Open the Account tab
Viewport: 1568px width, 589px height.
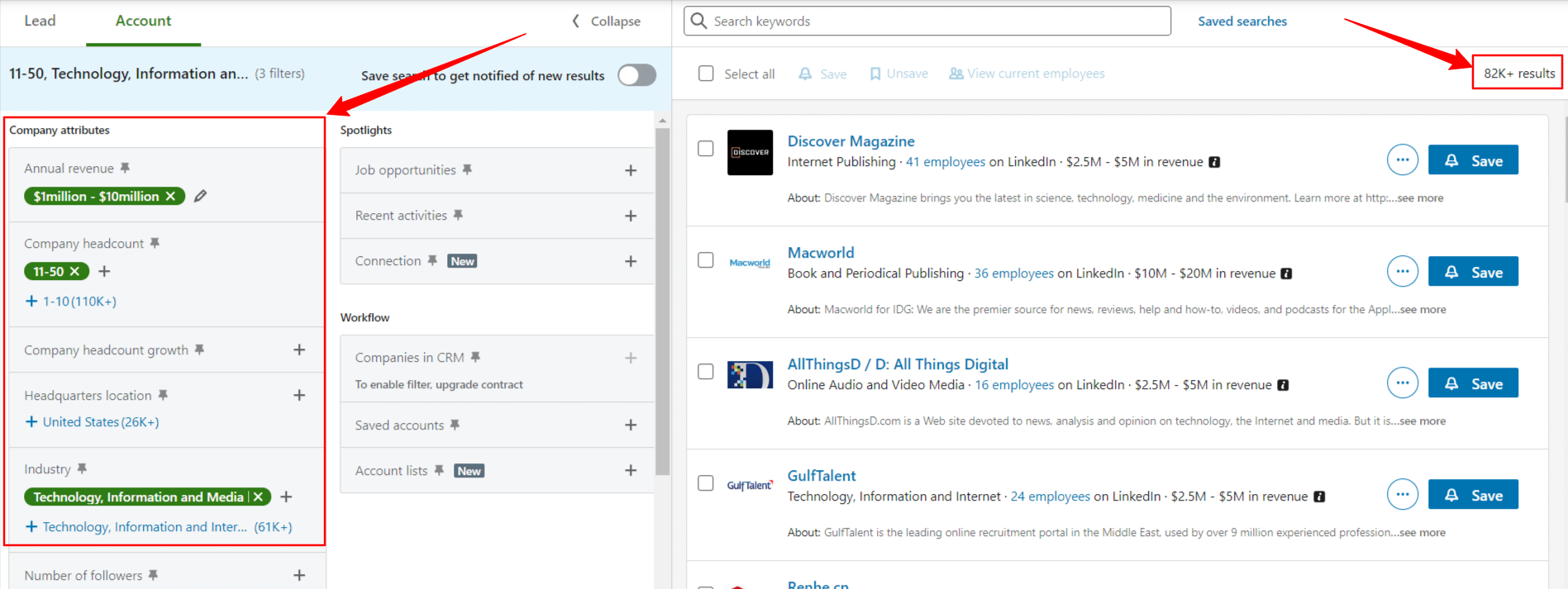coord(143,21)
